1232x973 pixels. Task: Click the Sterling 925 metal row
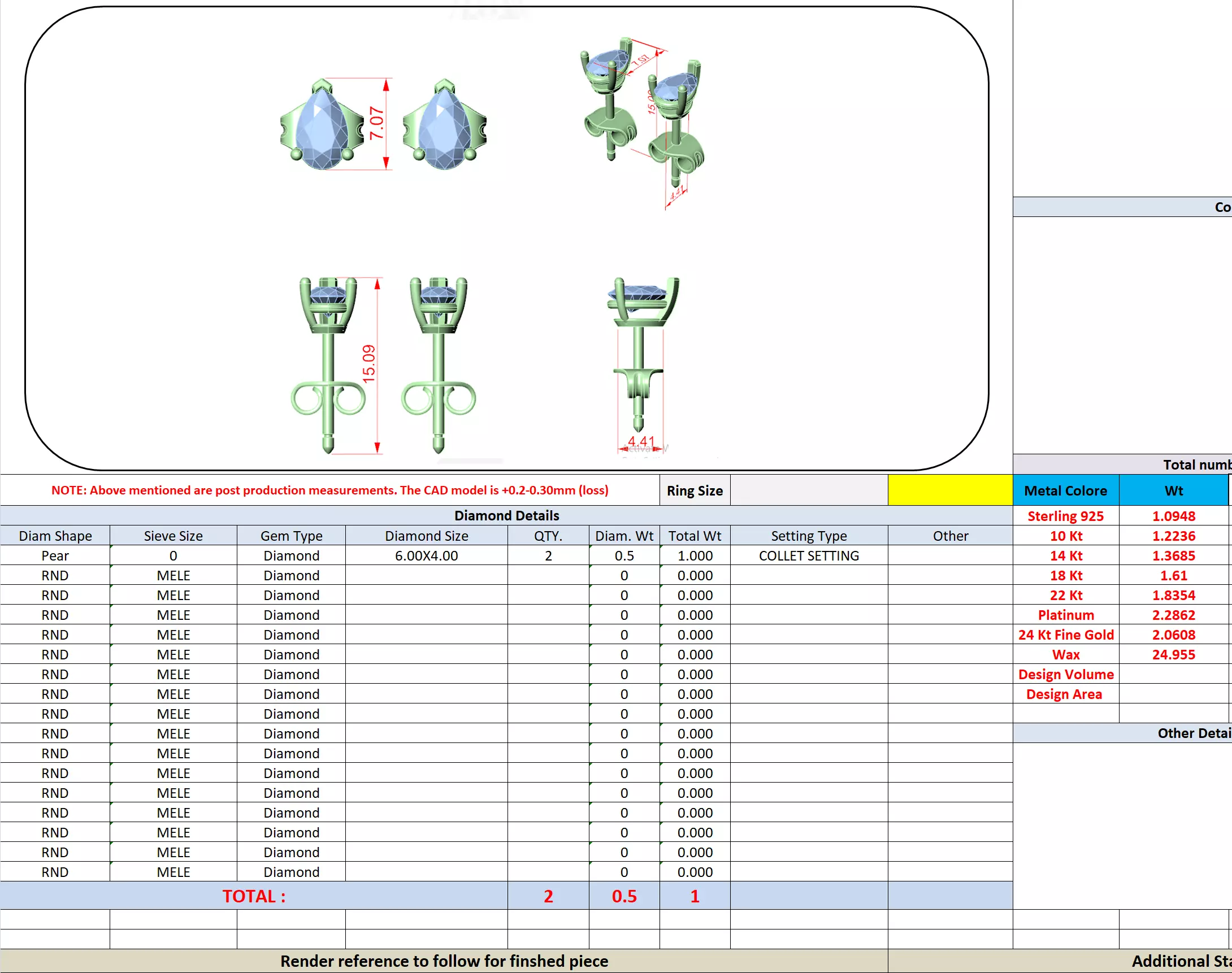(1065, 516)
